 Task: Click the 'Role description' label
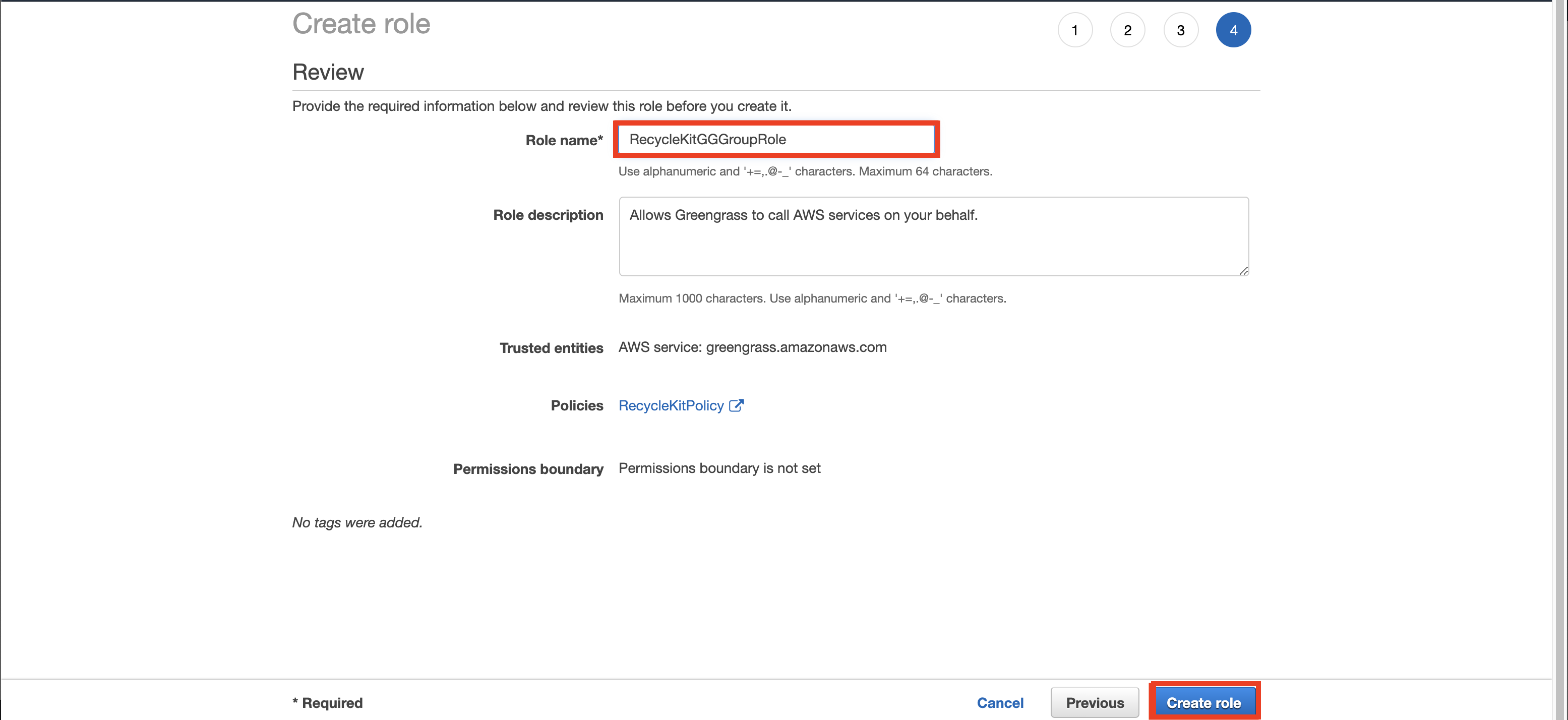coord(548,215)
